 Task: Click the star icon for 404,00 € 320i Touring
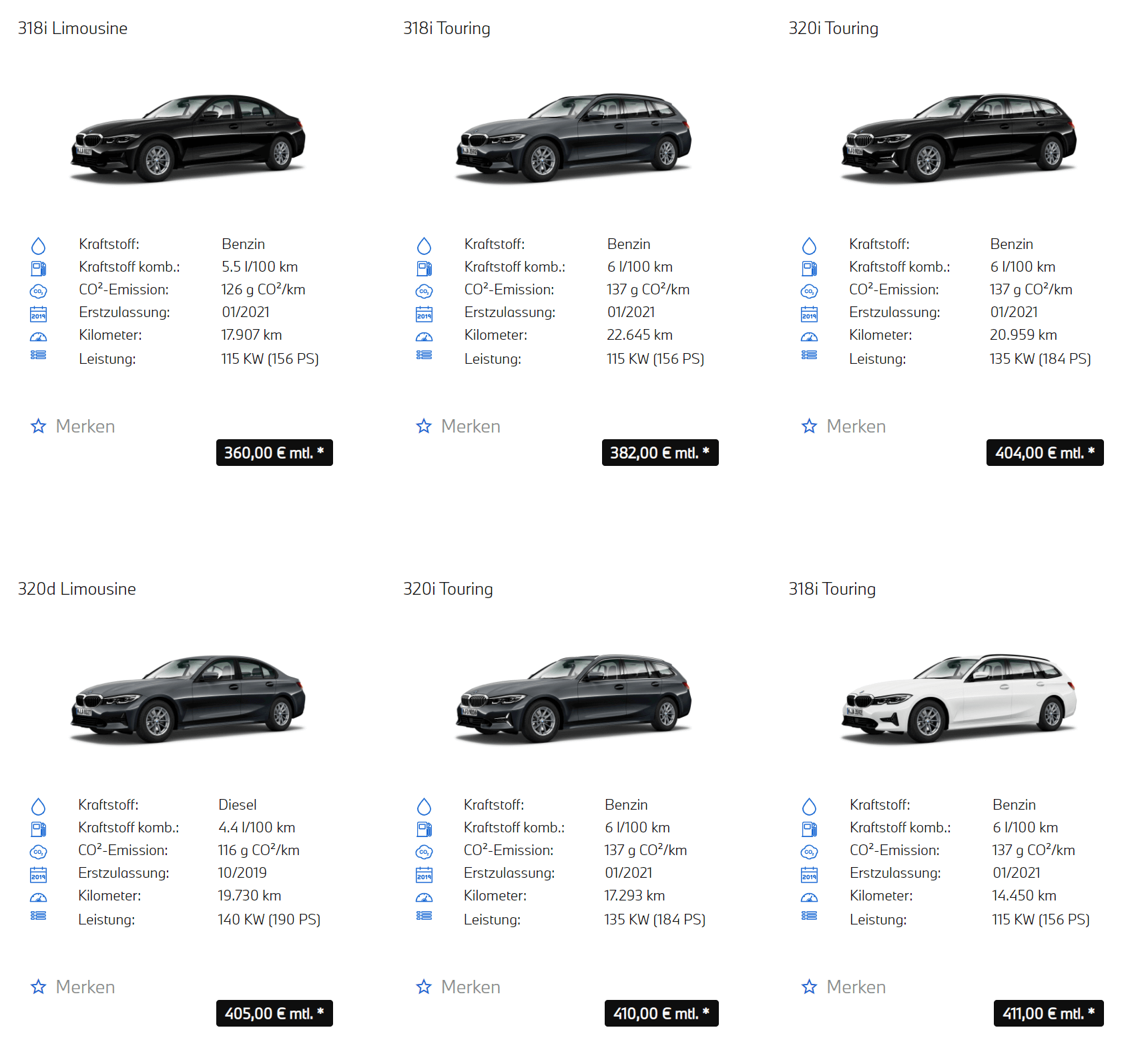pos(809,426)
